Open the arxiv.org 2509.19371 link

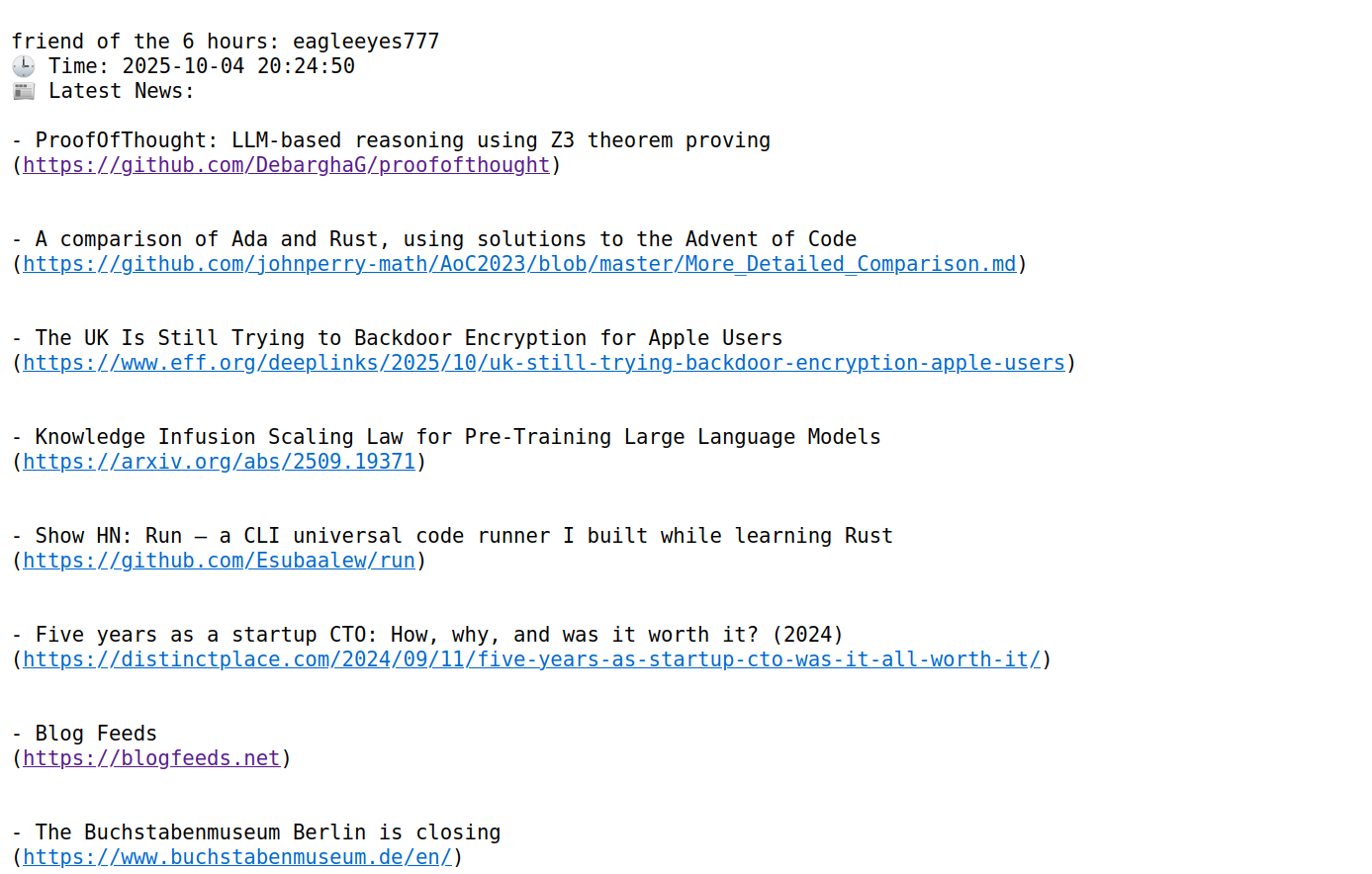click(x=219, y=462)
